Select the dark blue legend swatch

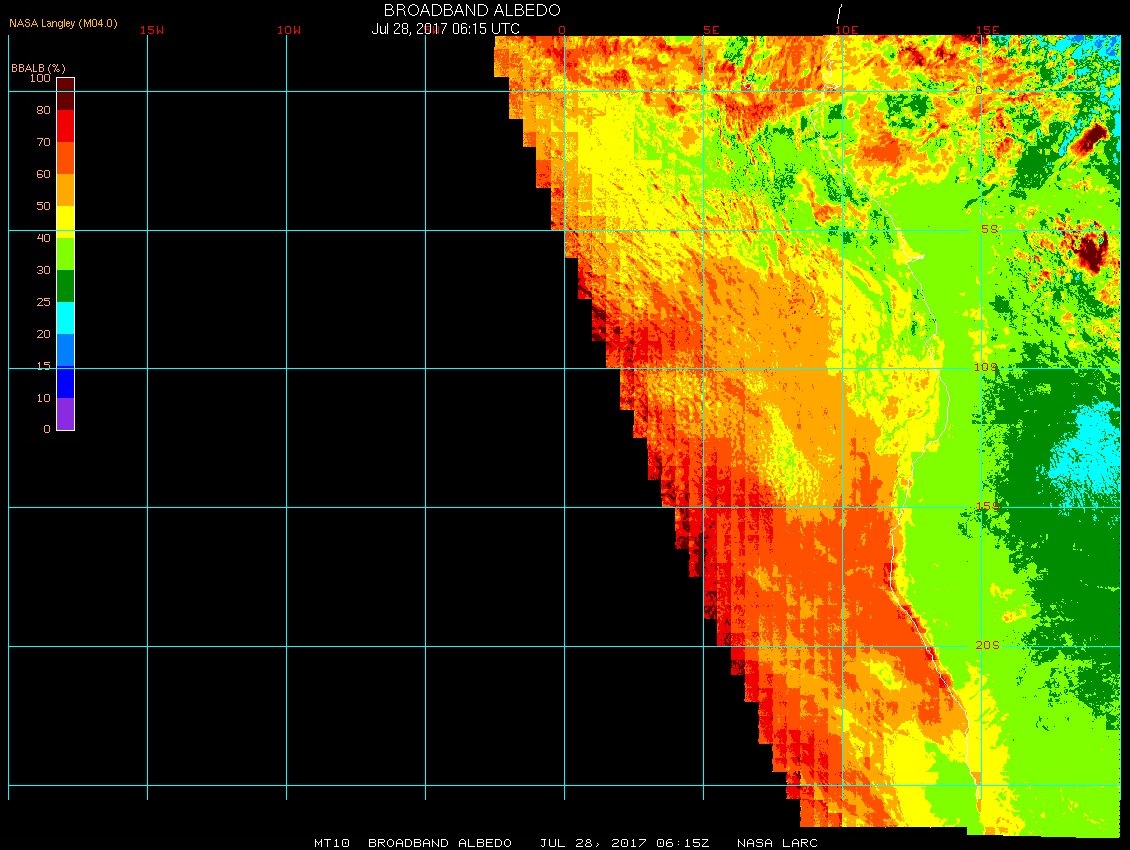point(65,382)
